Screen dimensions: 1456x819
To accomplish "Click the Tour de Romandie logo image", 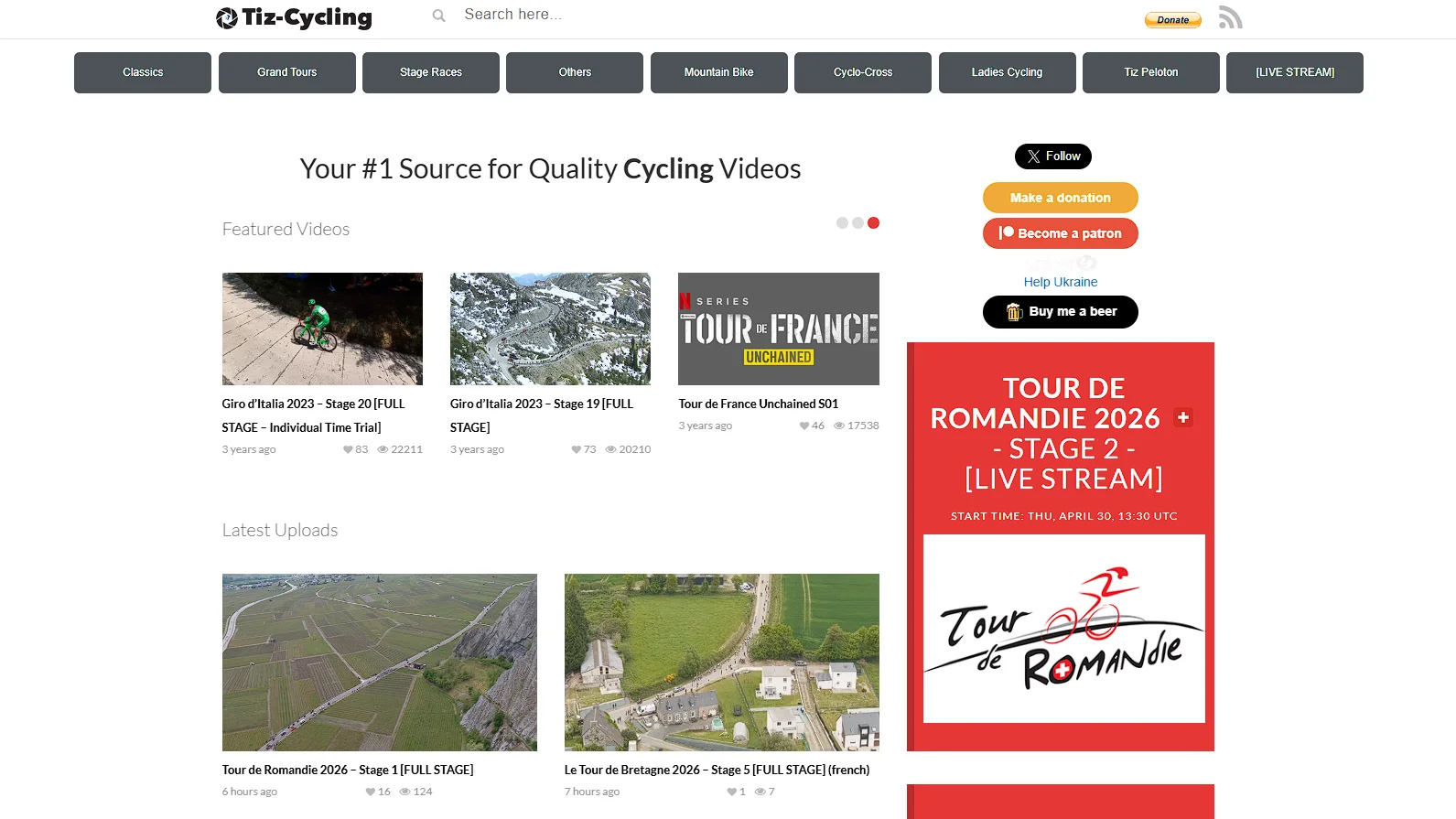I will [x=1064, y=629].
